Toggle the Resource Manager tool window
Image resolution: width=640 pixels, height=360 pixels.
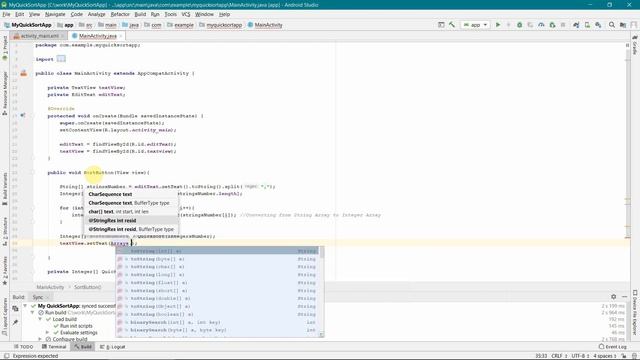(x=5, y=93)
